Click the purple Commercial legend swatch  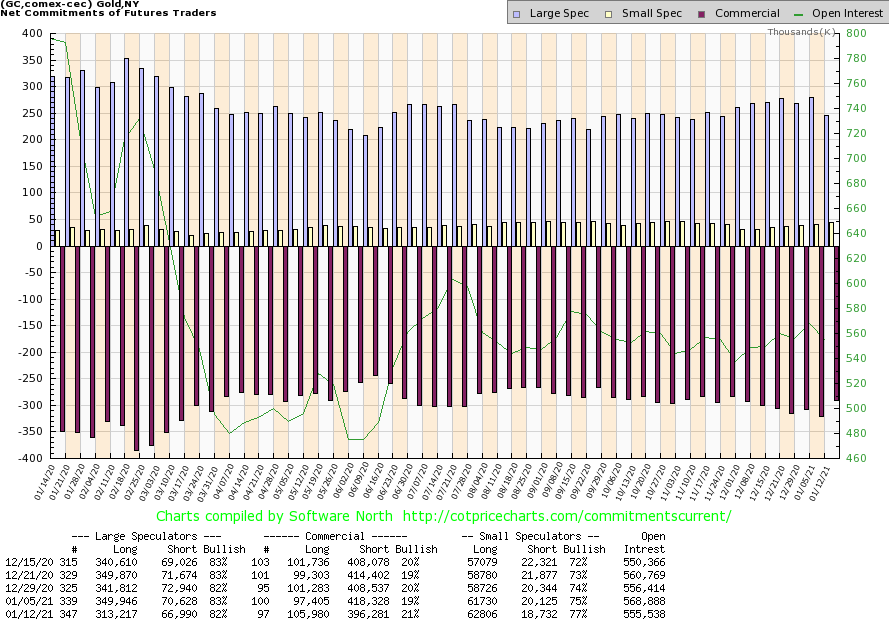[x=680, y=14]
